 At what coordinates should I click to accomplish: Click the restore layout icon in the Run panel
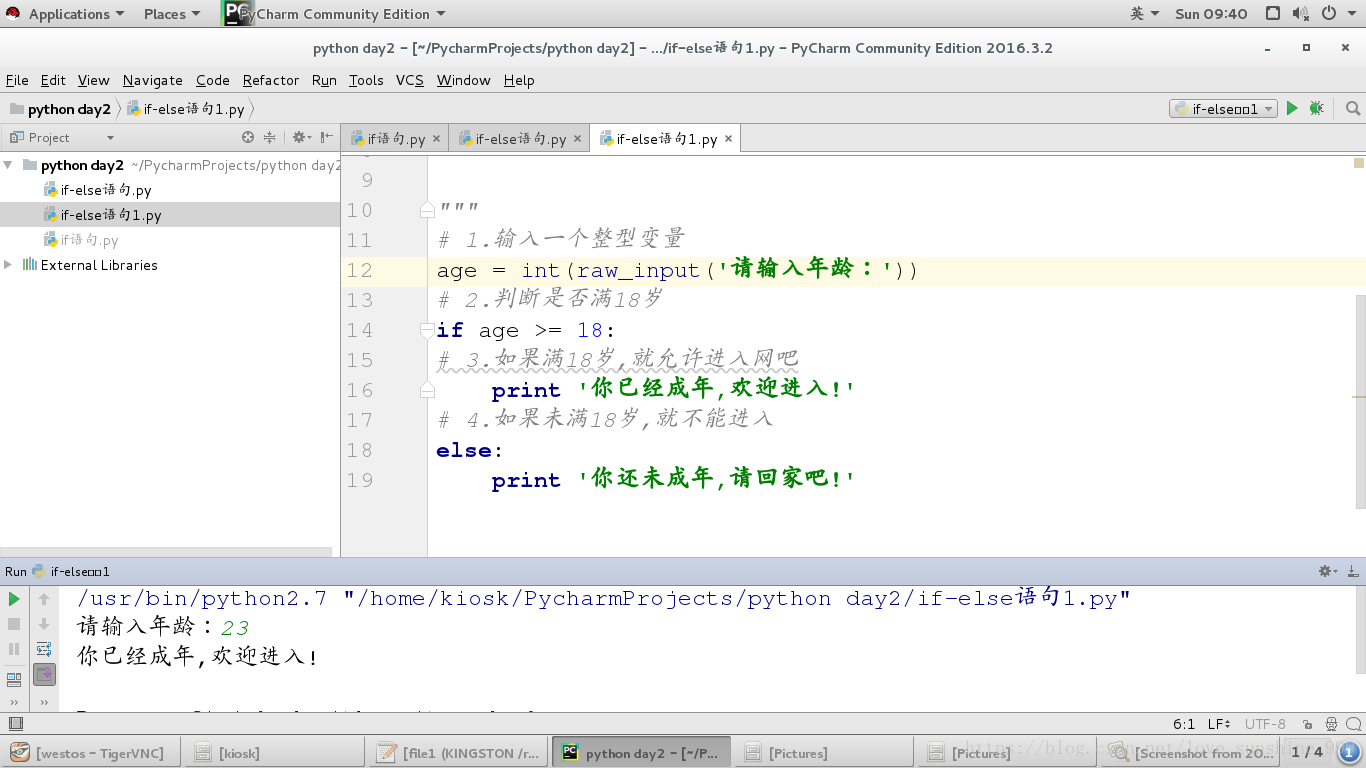[14, 679]
